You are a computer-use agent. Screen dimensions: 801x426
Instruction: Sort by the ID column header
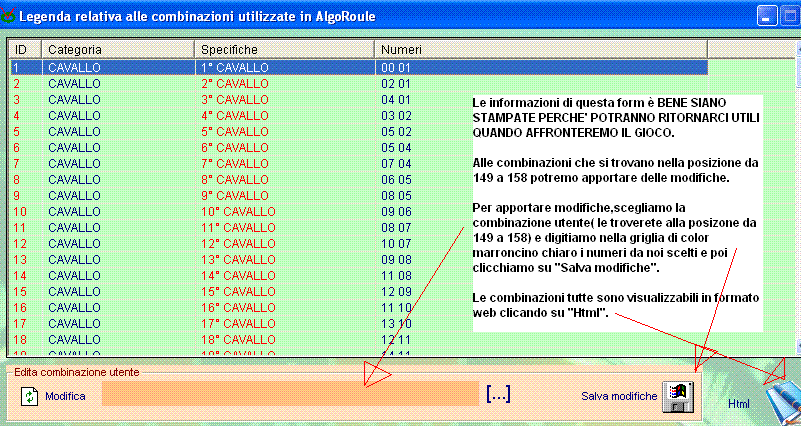(25, 49)
